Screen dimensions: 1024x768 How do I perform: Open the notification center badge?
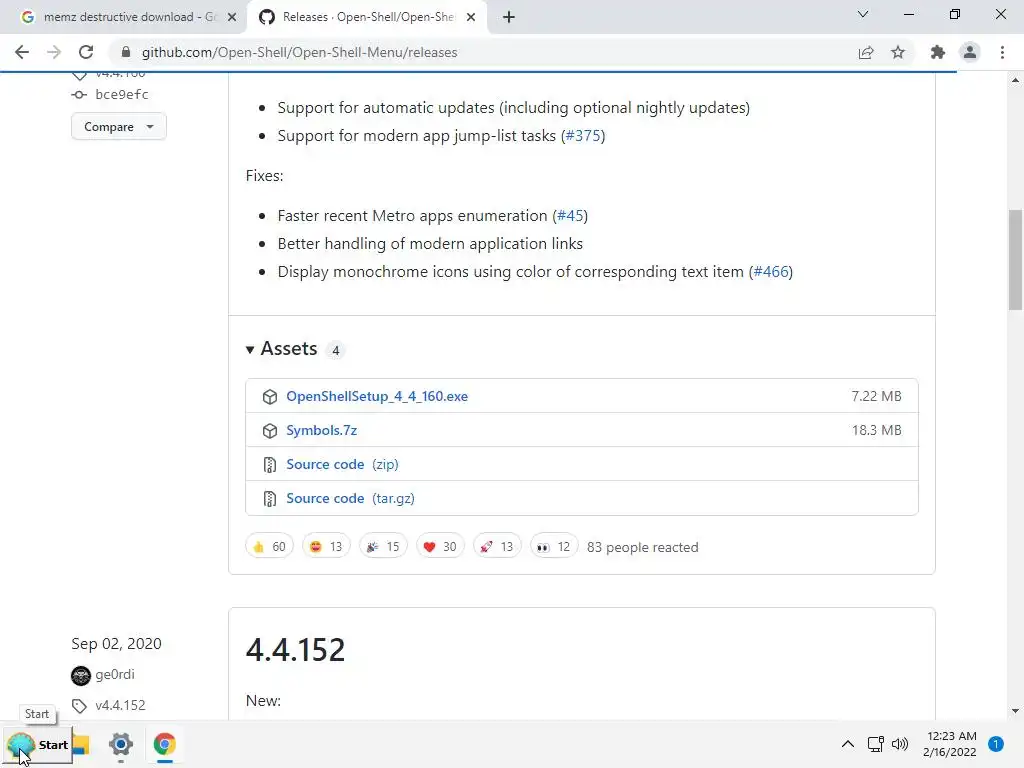[x=996, y=744]
